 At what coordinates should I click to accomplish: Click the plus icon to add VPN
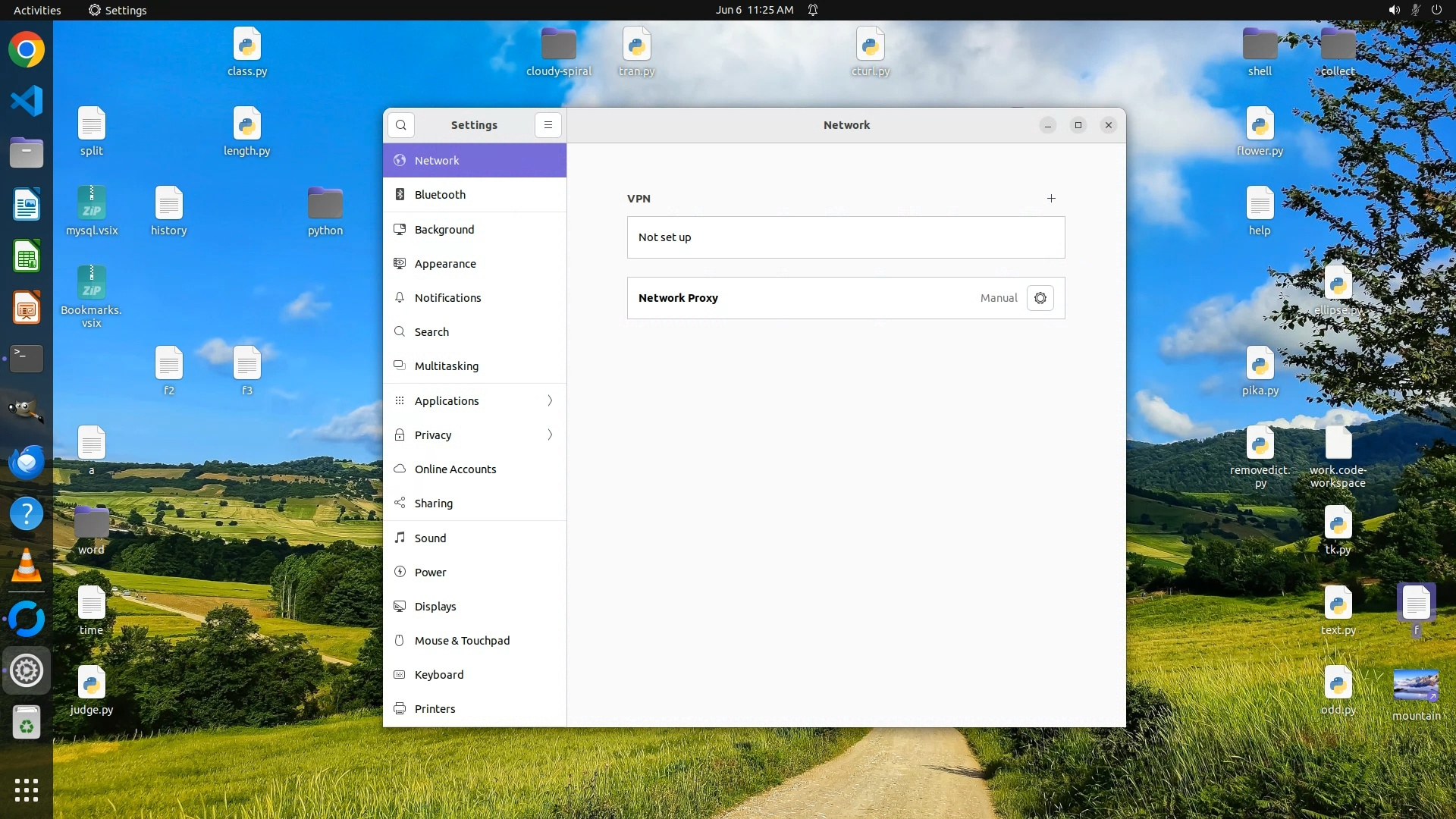(x=1051, y=199)
